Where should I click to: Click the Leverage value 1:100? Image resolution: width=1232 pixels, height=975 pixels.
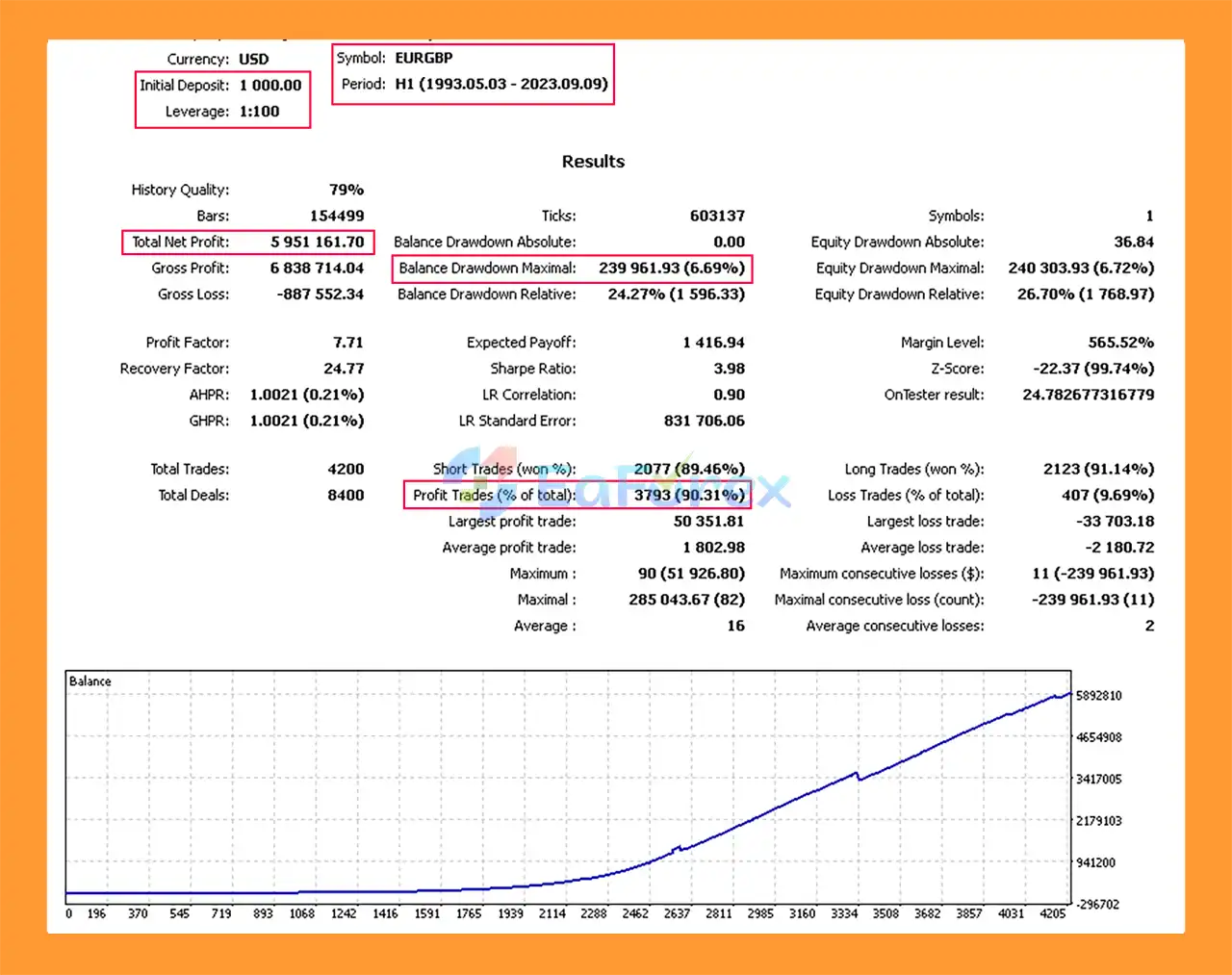[259, 112]
